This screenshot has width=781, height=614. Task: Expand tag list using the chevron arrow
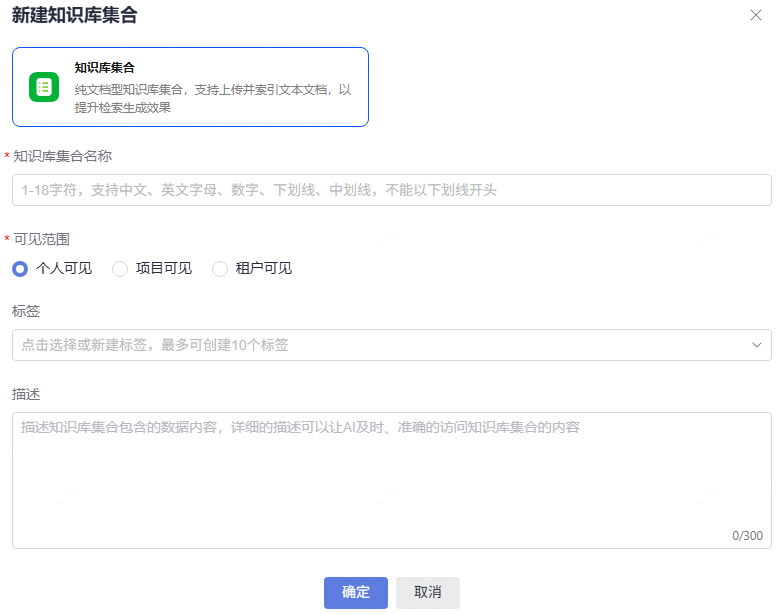point(756,345)
